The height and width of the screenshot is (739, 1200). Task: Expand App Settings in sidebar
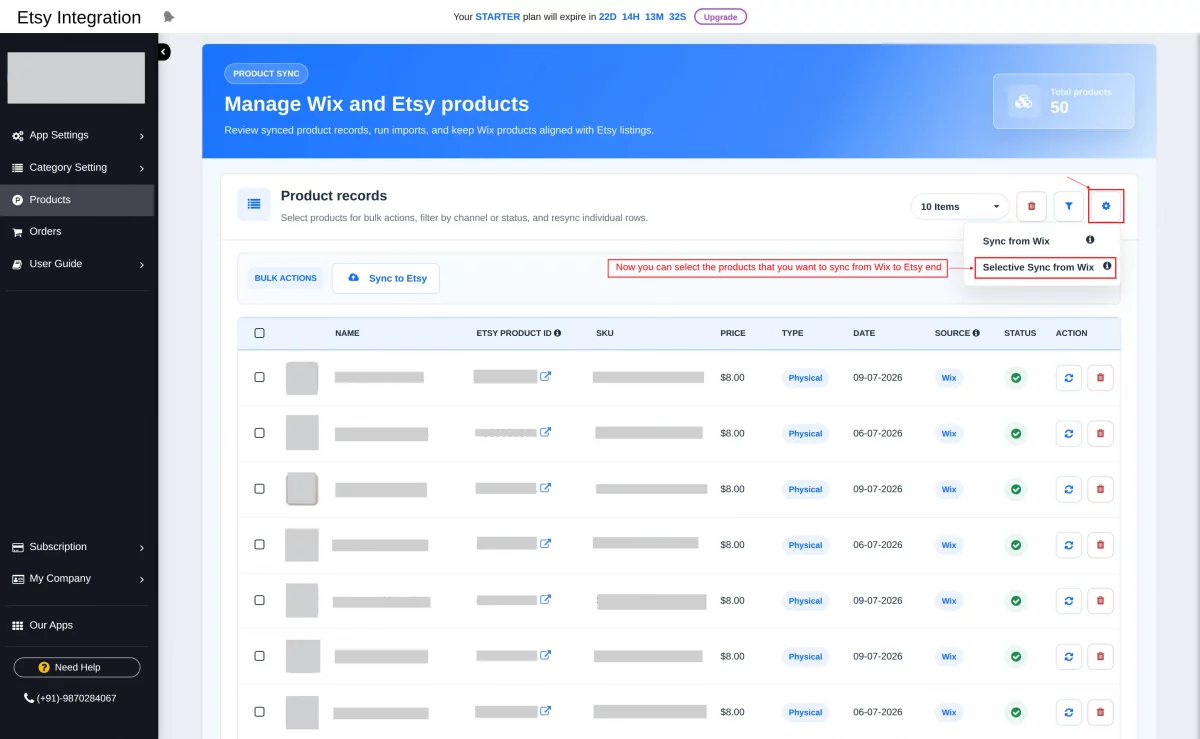[78, 136]
